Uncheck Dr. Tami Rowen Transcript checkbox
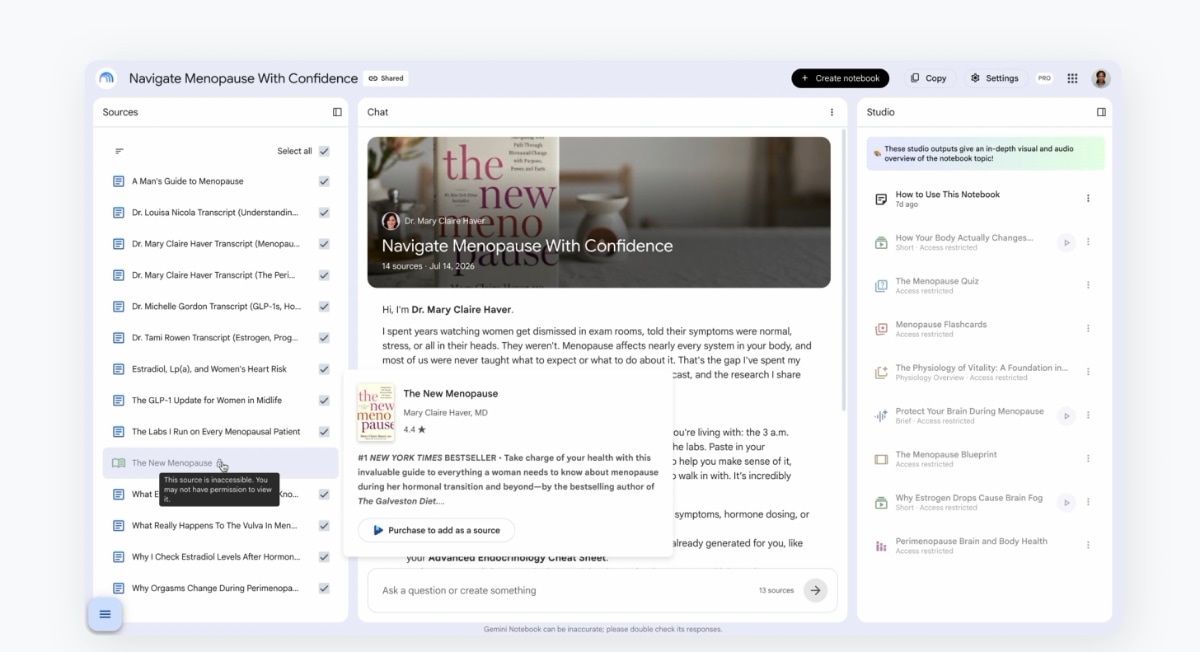Viewport: 1200px width, 652px height. (x=324, y=338)
